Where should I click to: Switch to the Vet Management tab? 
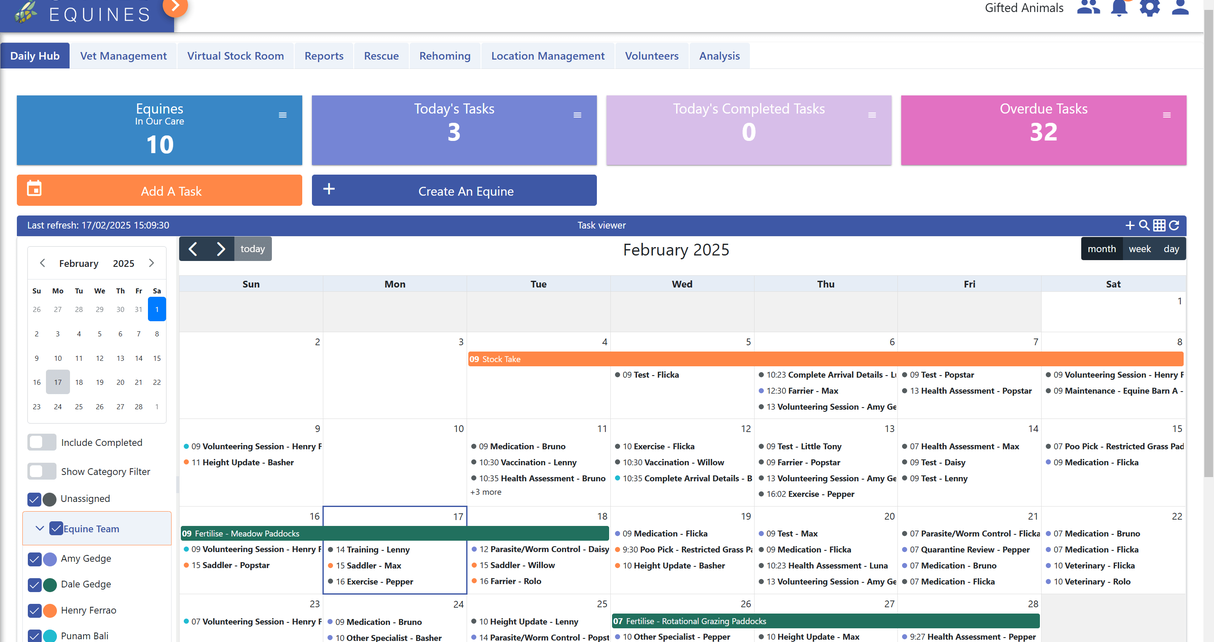click(123, 56)
